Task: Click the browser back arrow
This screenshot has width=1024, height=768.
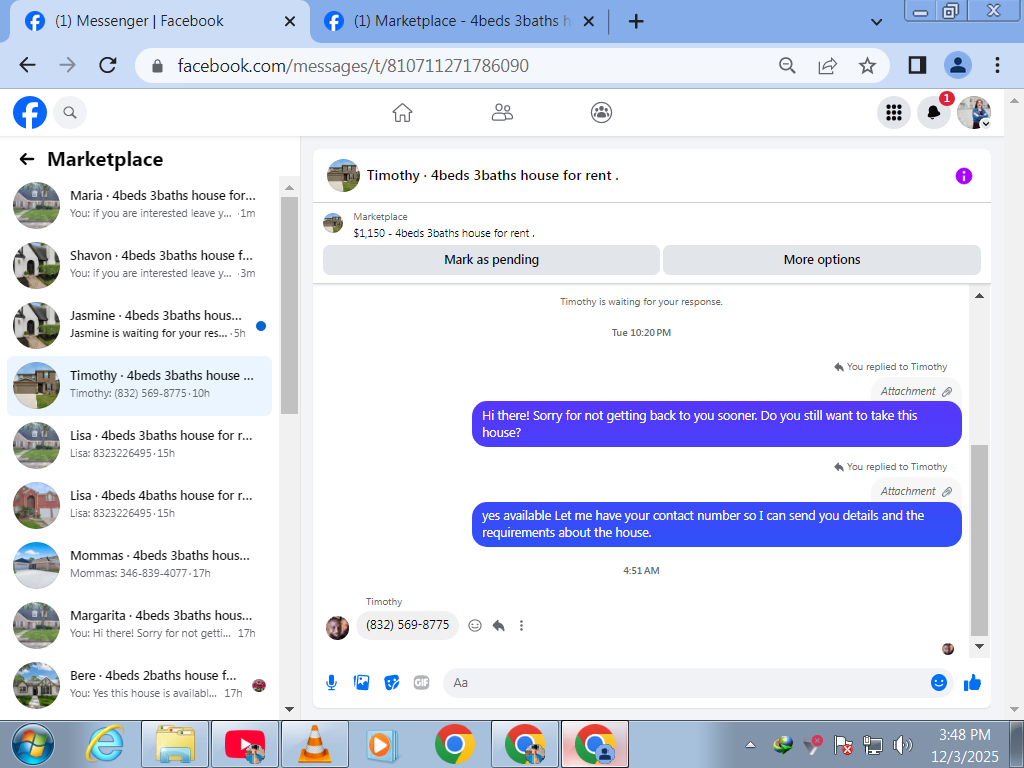Action: tap(27, 65)
